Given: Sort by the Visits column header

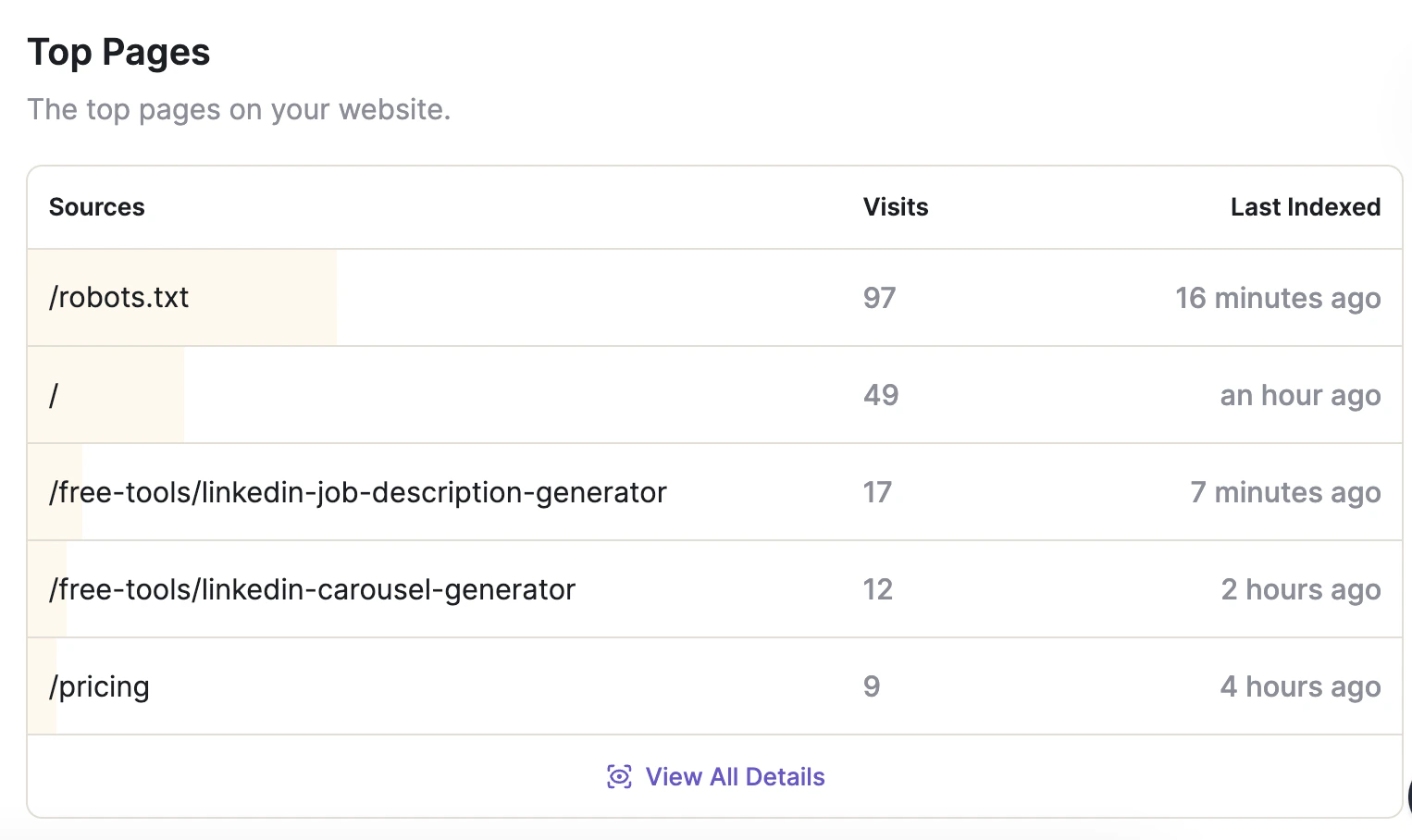Looking at the screenshot, I should [x=895, y=206].
